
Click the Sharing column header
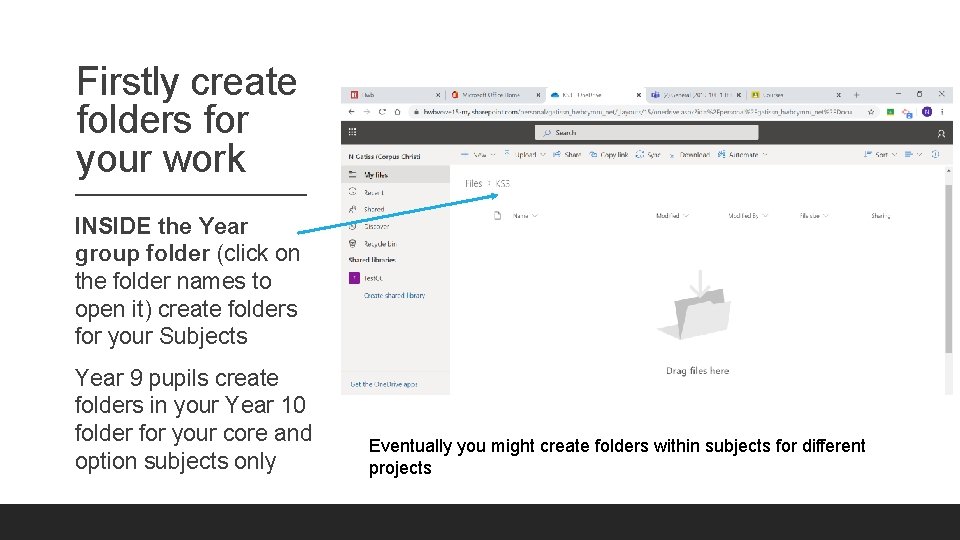(880, 216)
